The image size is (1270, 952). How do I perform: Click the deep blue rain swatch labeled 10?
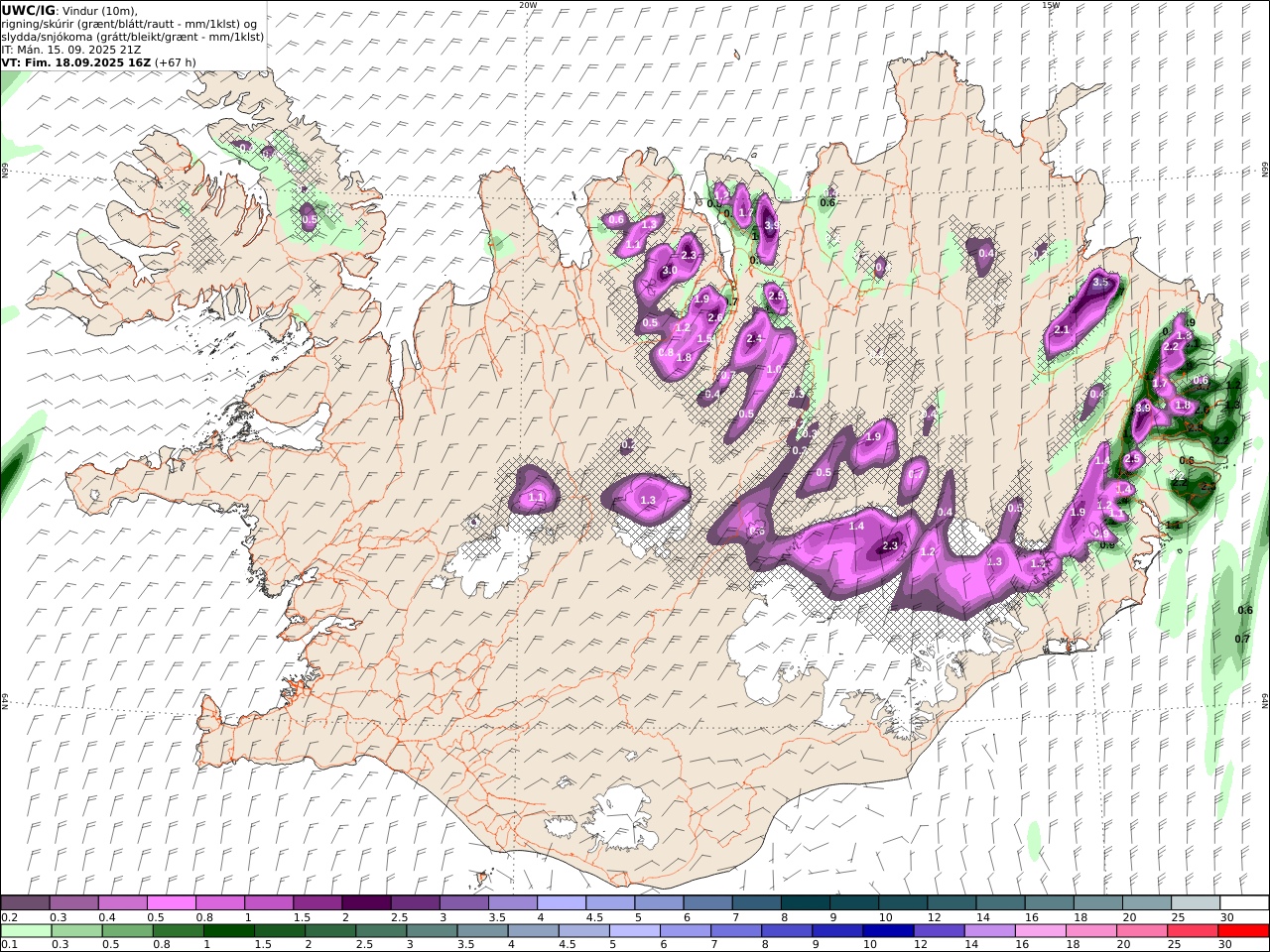click(x=887, y=931)
